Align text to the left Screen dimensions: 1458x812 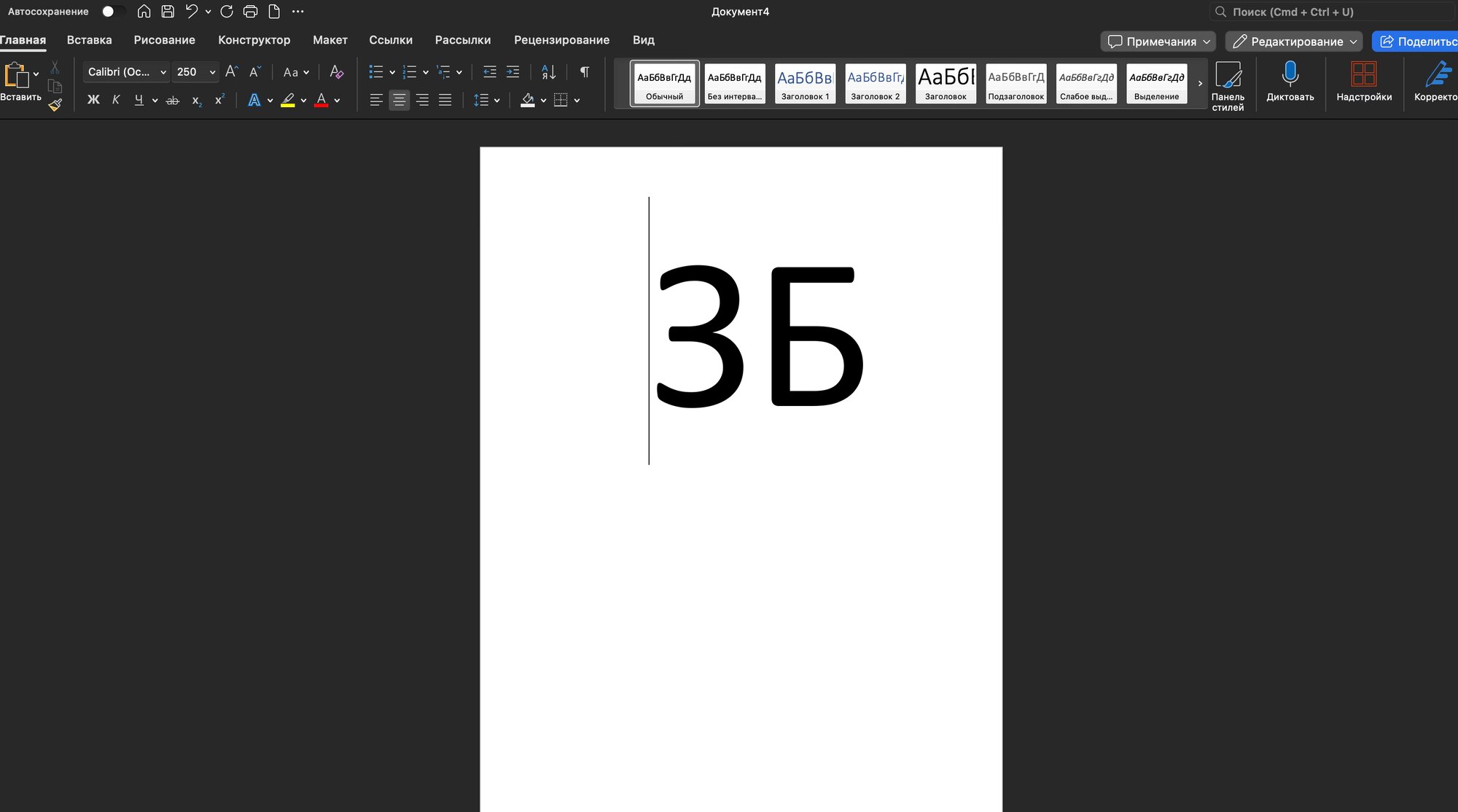point(376,100)
